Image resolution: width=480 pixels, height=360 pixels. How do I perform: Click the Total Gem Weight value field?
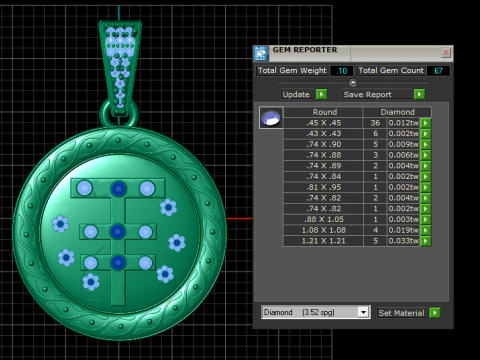342,71
